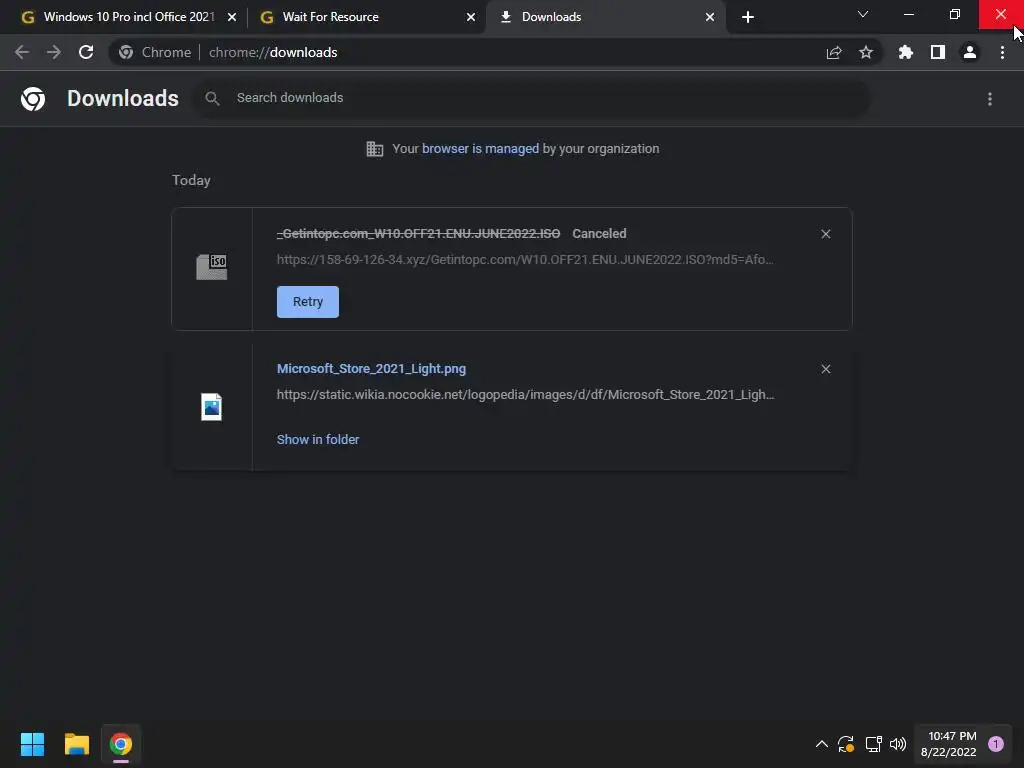
Task: Click the search magnifier icon
Action: click(212, 98)
